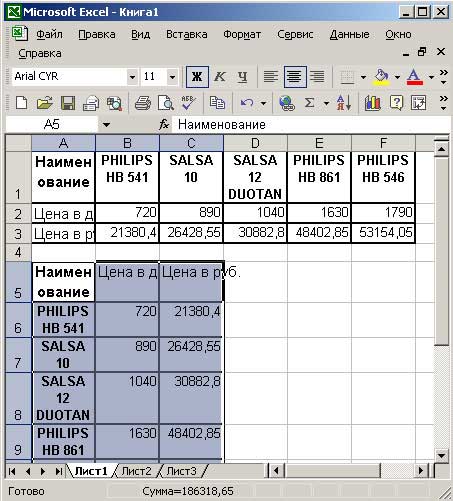Click the e-mail/permission icon next to Save
Viewport: 453px width, 501px height.
[x=91, y=103]
